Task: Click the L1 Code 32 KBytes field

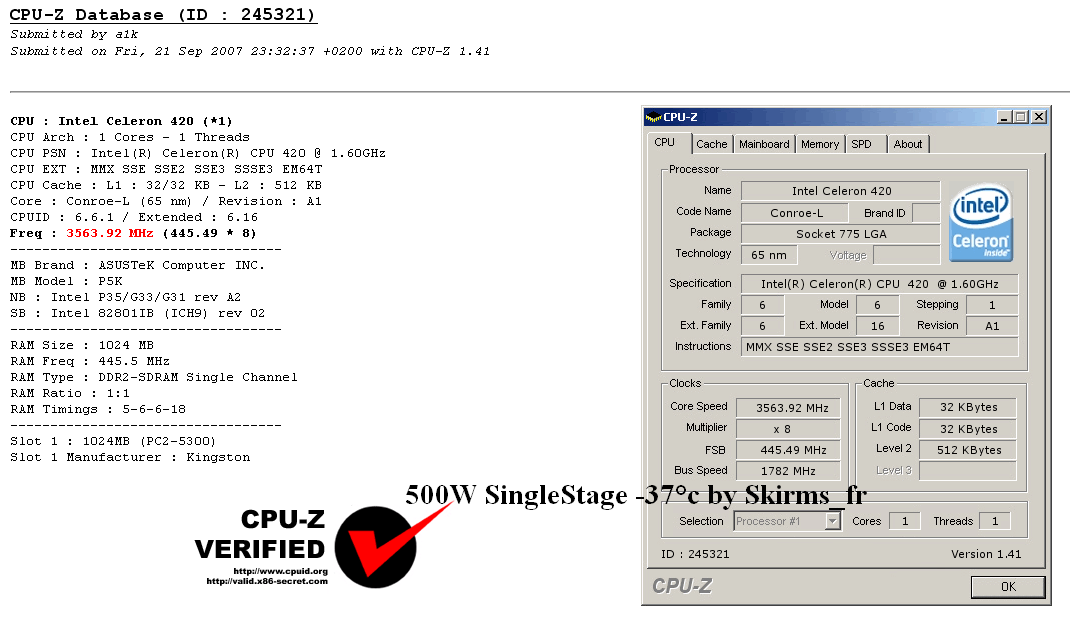Action: (968, 429)
